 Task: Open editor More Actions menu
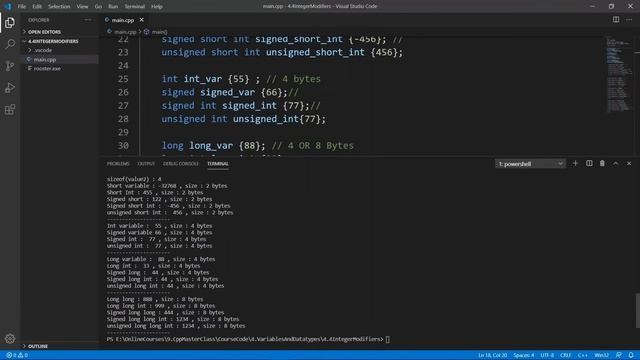(x=629, y=20)
